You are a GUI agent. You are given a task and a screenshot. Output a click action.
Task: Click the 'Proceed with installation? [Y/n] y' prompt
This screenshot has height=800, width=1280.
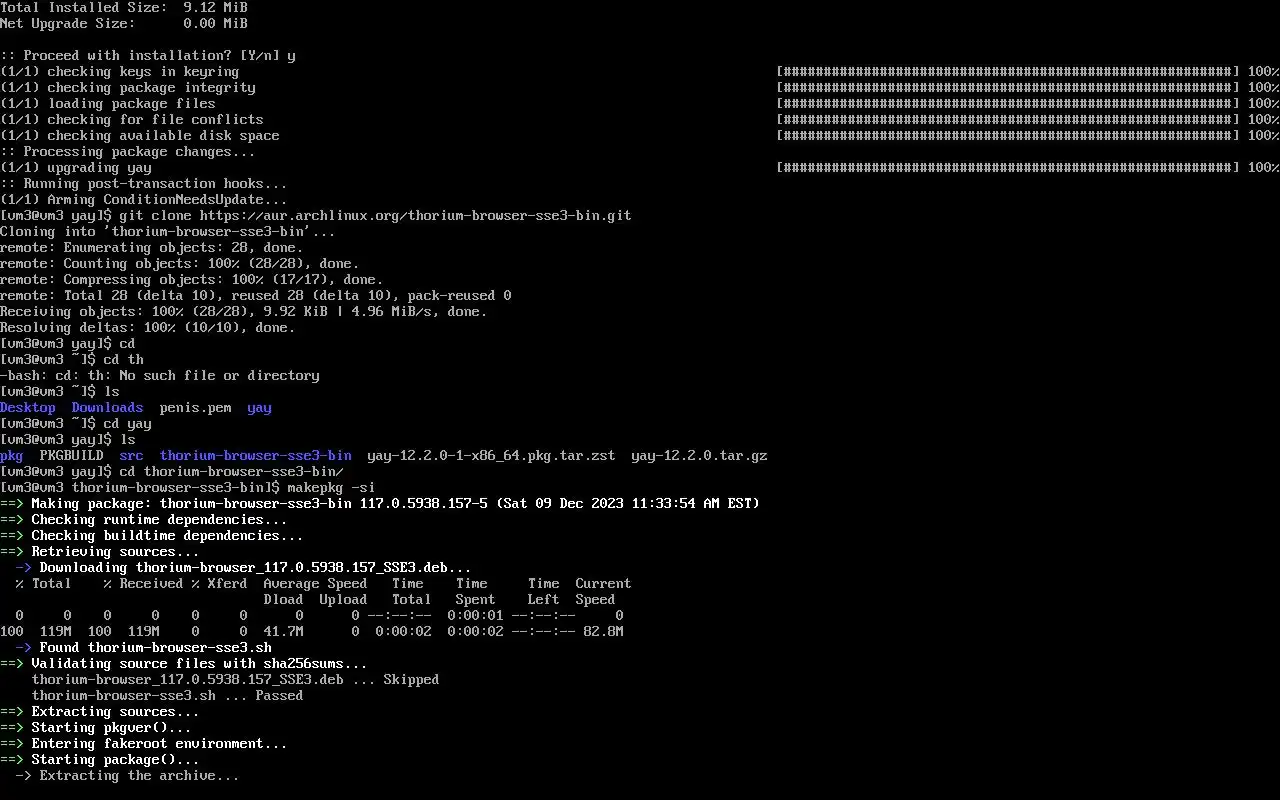pos(148,55)
